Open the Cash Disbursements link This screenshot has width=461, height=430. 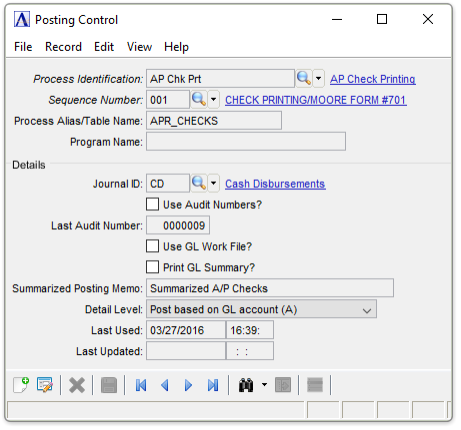click(x=275, y=184)
